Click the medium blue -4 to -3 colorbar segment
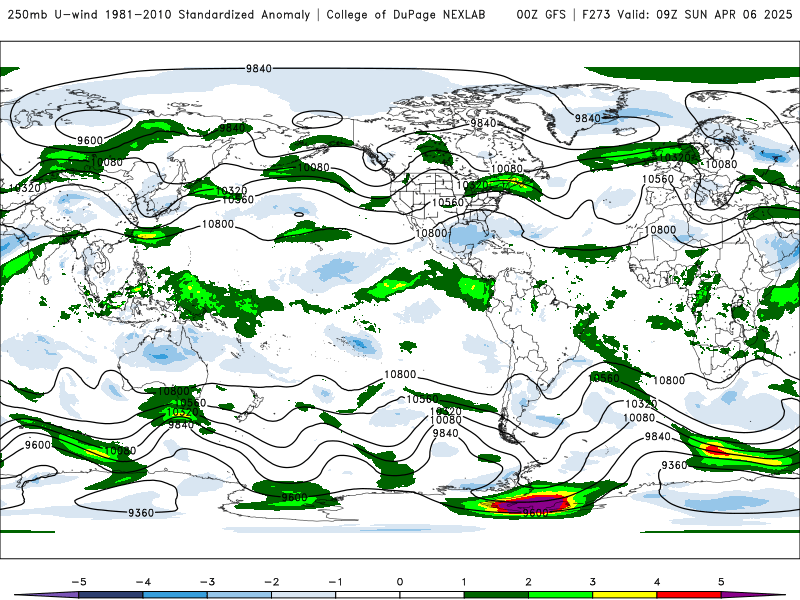 175,595
